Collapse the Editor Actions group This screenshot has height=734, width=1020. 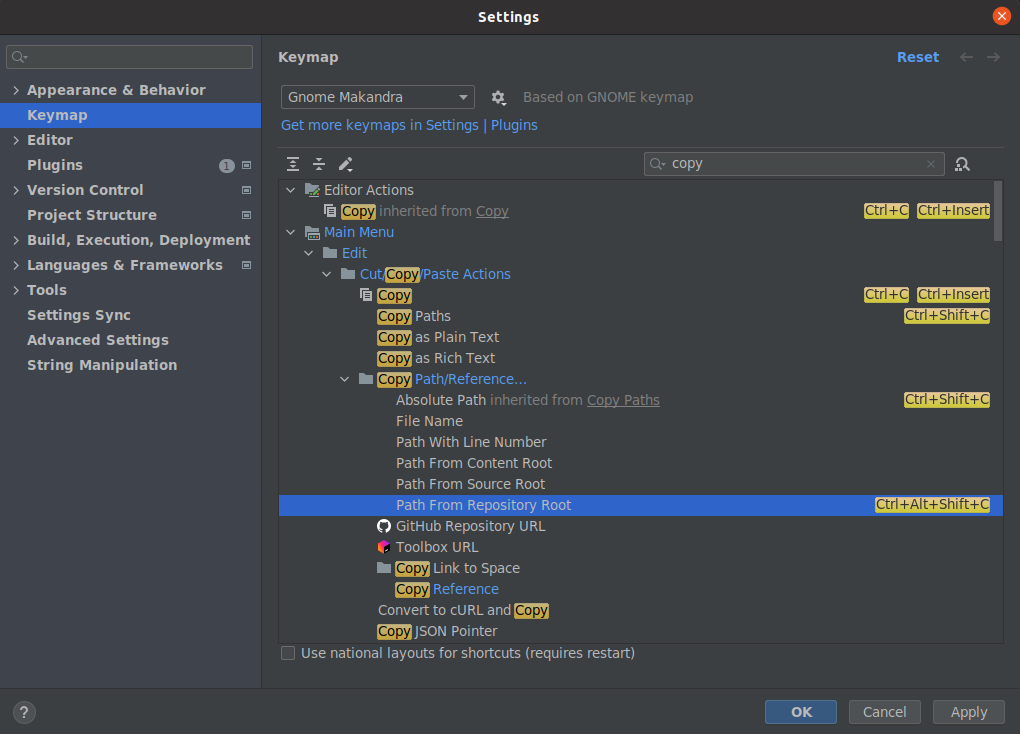pos(291,190)
